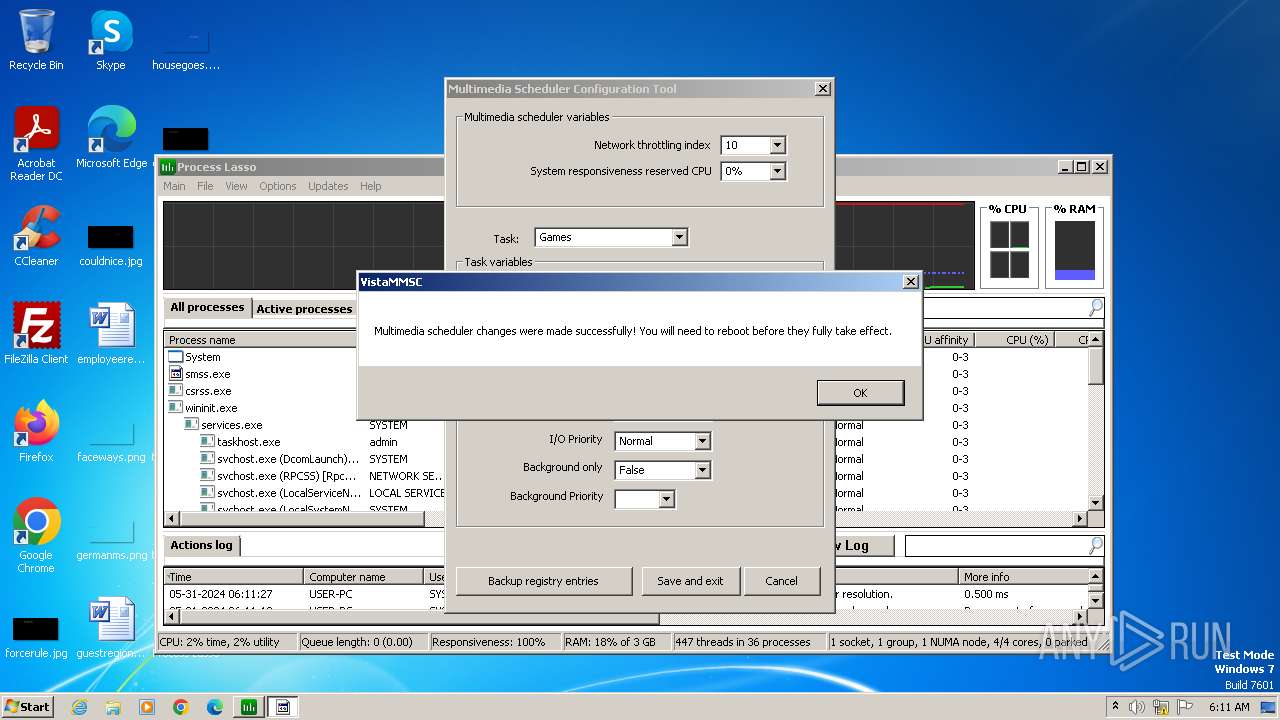This screenshot has width=1280, height=720.
Task: Open Skype desktop shortcut
Action: (110, 40)
